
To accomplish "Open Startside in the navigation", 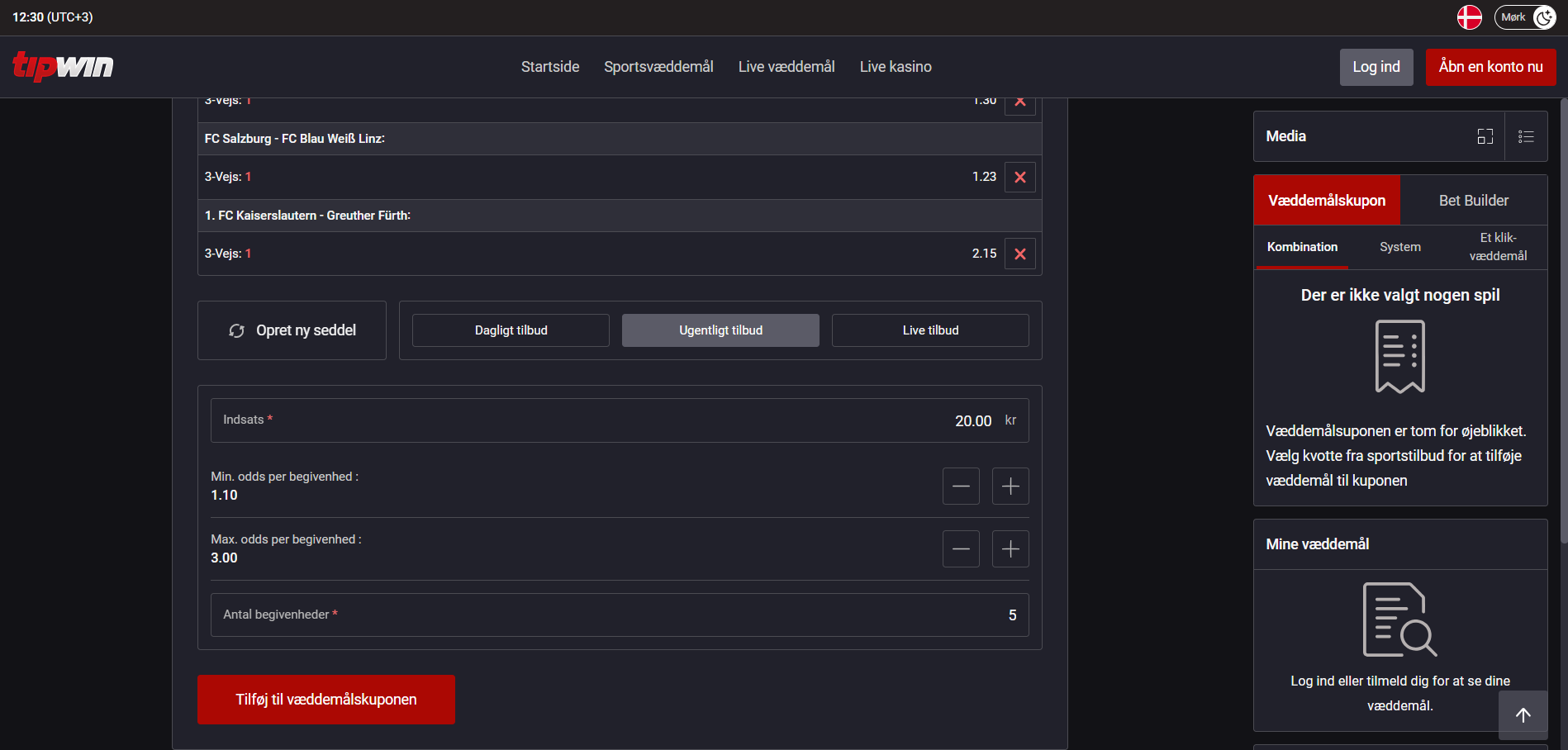I will pyautogui.click(x=550, y=67).
